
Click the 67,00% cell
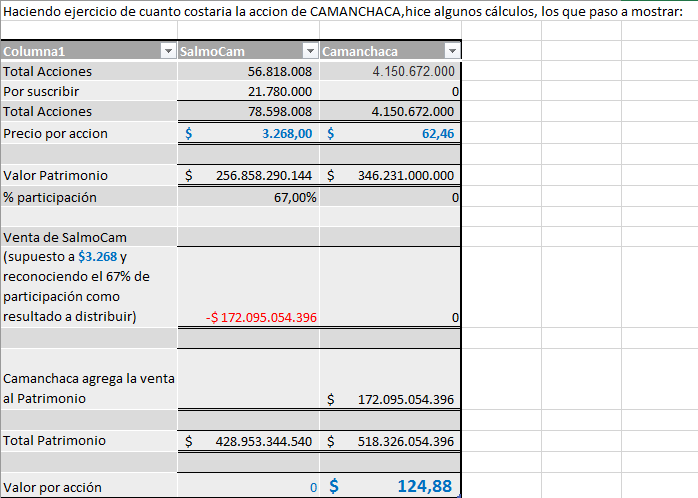(248, 198)
